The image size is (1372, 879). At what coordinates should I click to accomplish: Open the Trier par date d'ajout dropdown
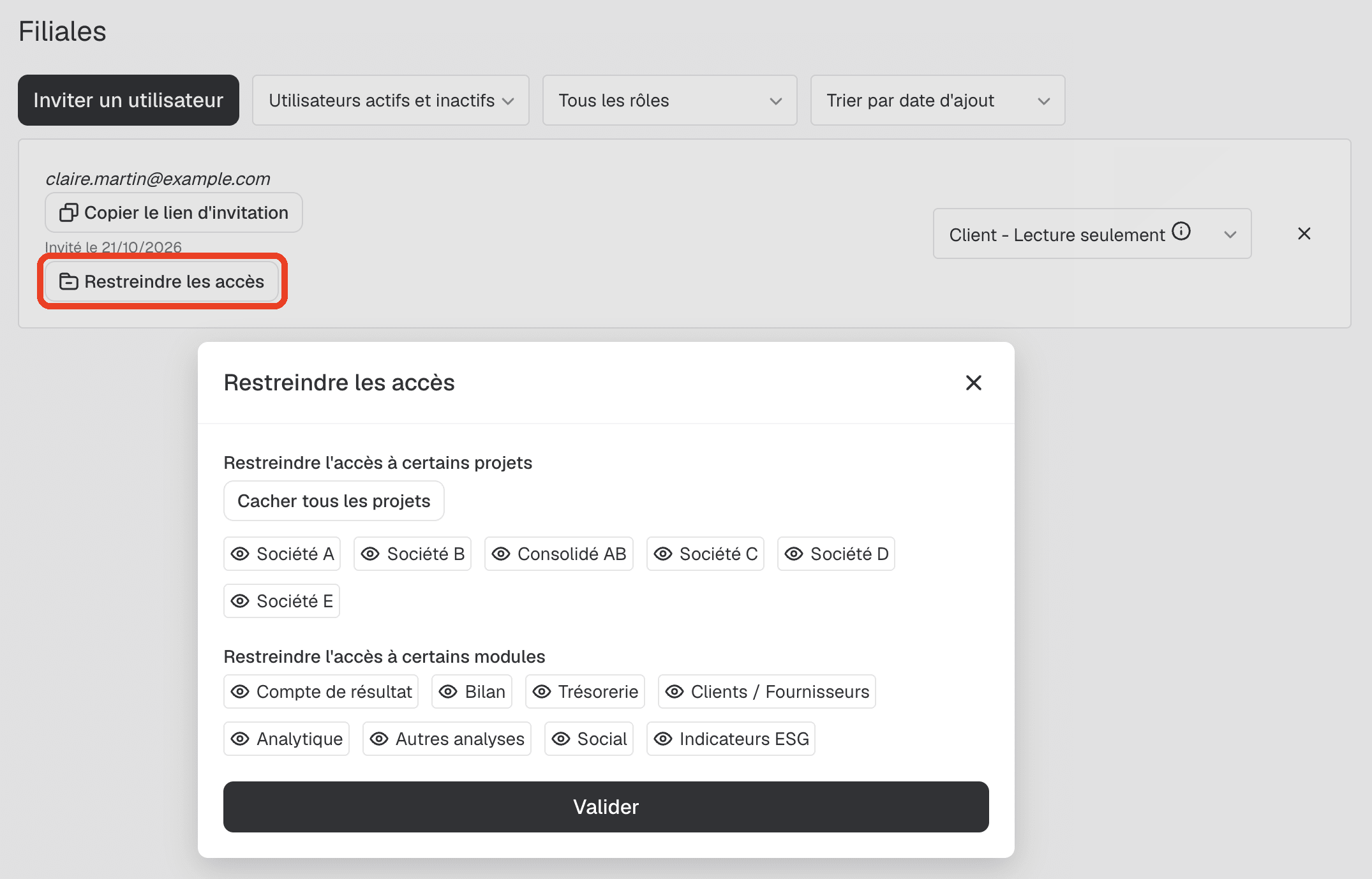[938, 100]
